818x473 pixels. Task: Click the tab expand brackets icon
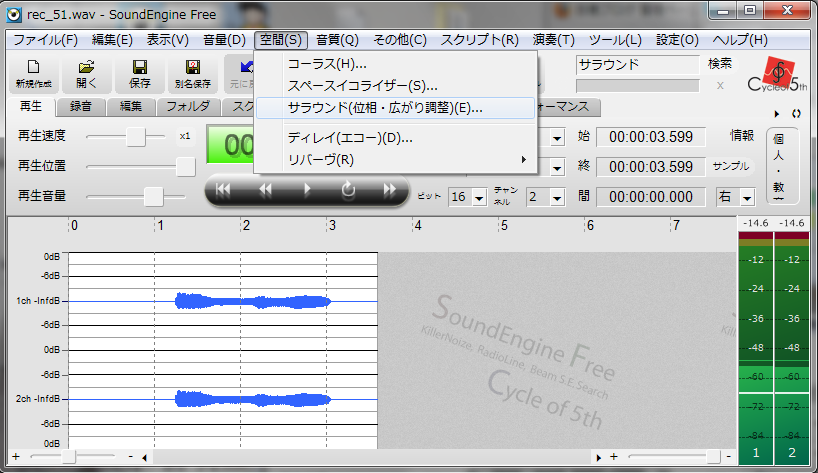coord(796,114)
